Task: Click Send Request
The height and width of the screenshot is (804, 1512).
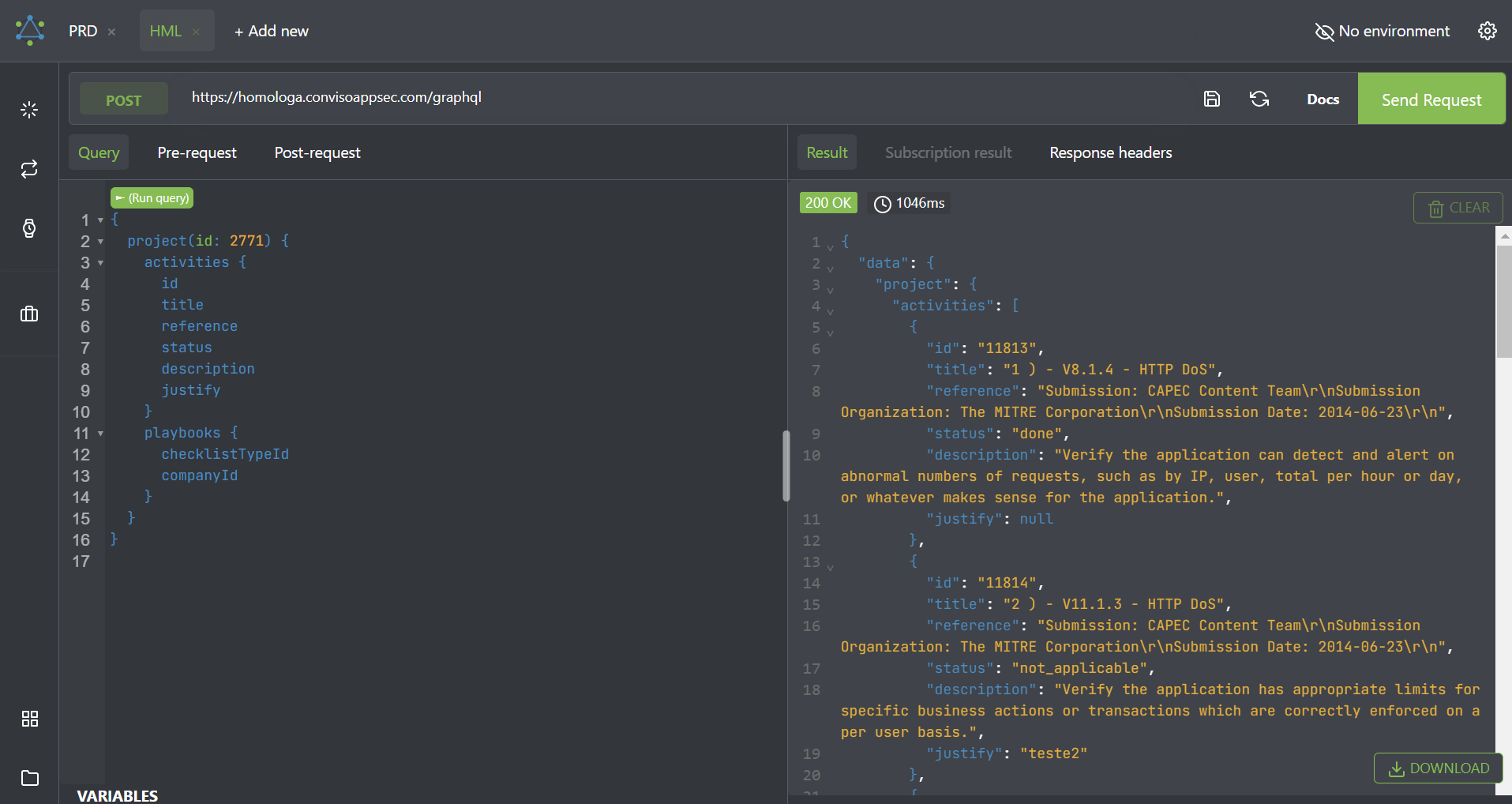Action: pos(1431,99)
